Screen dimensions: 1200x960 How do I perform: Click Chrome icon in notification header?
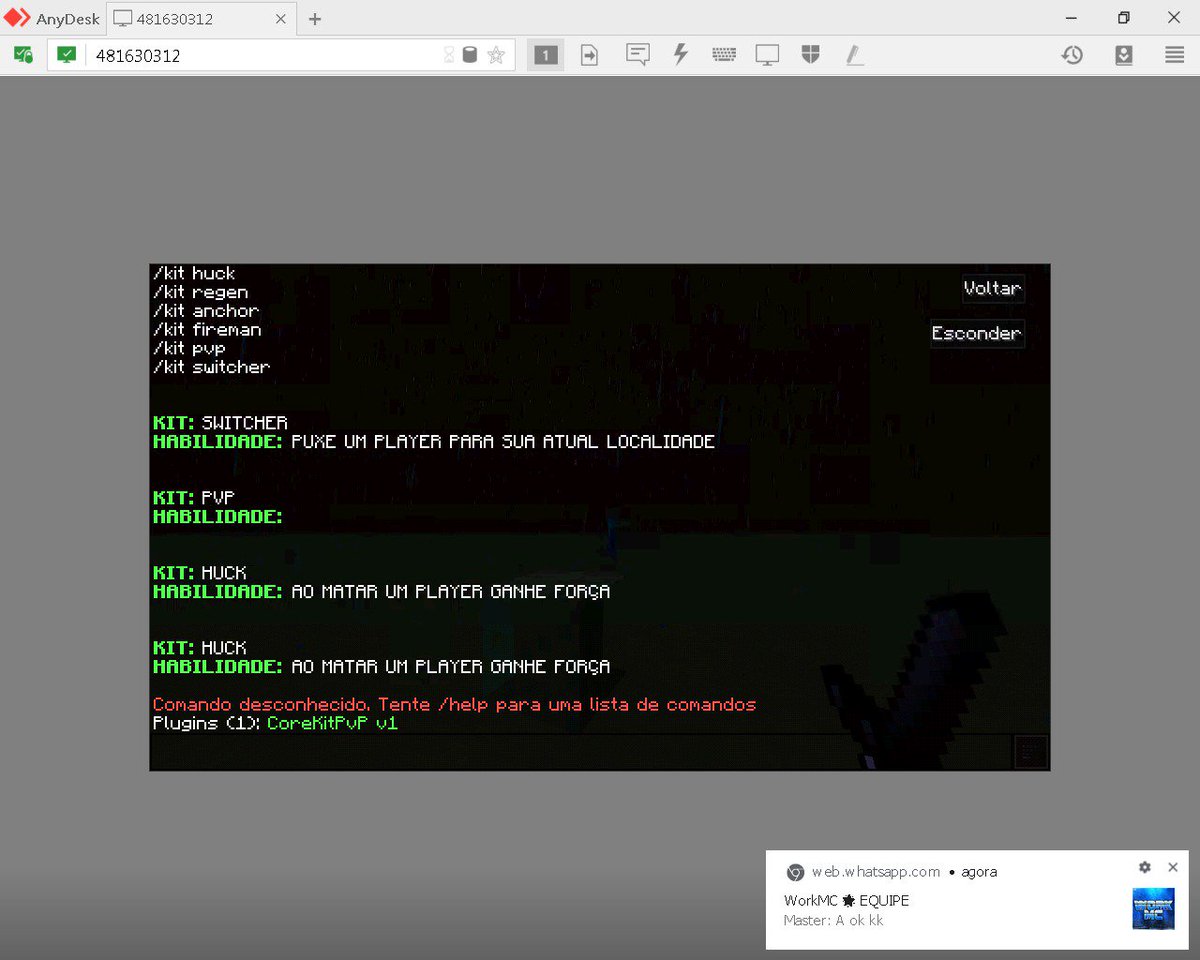[795, 872]
